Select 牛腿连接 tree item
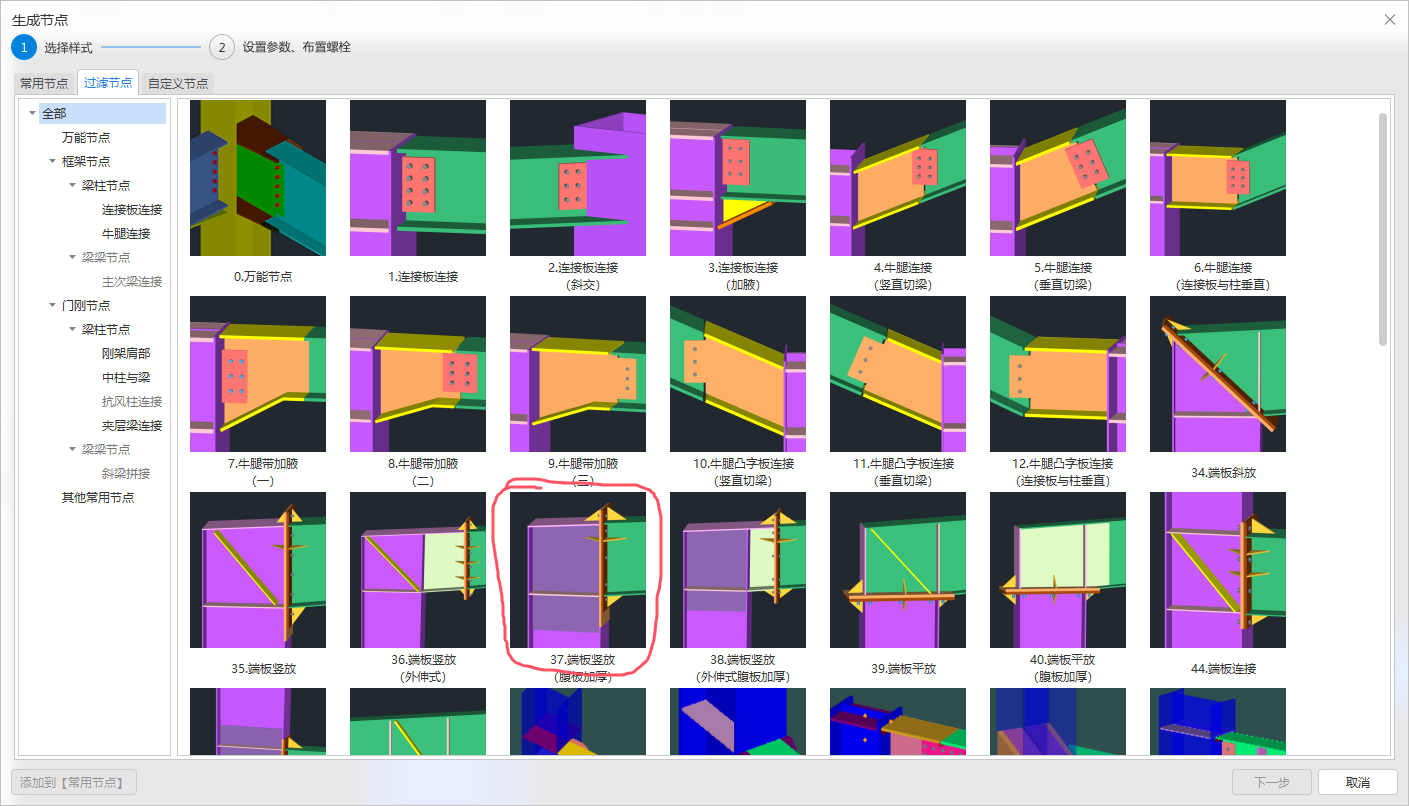 pos(126,233)
